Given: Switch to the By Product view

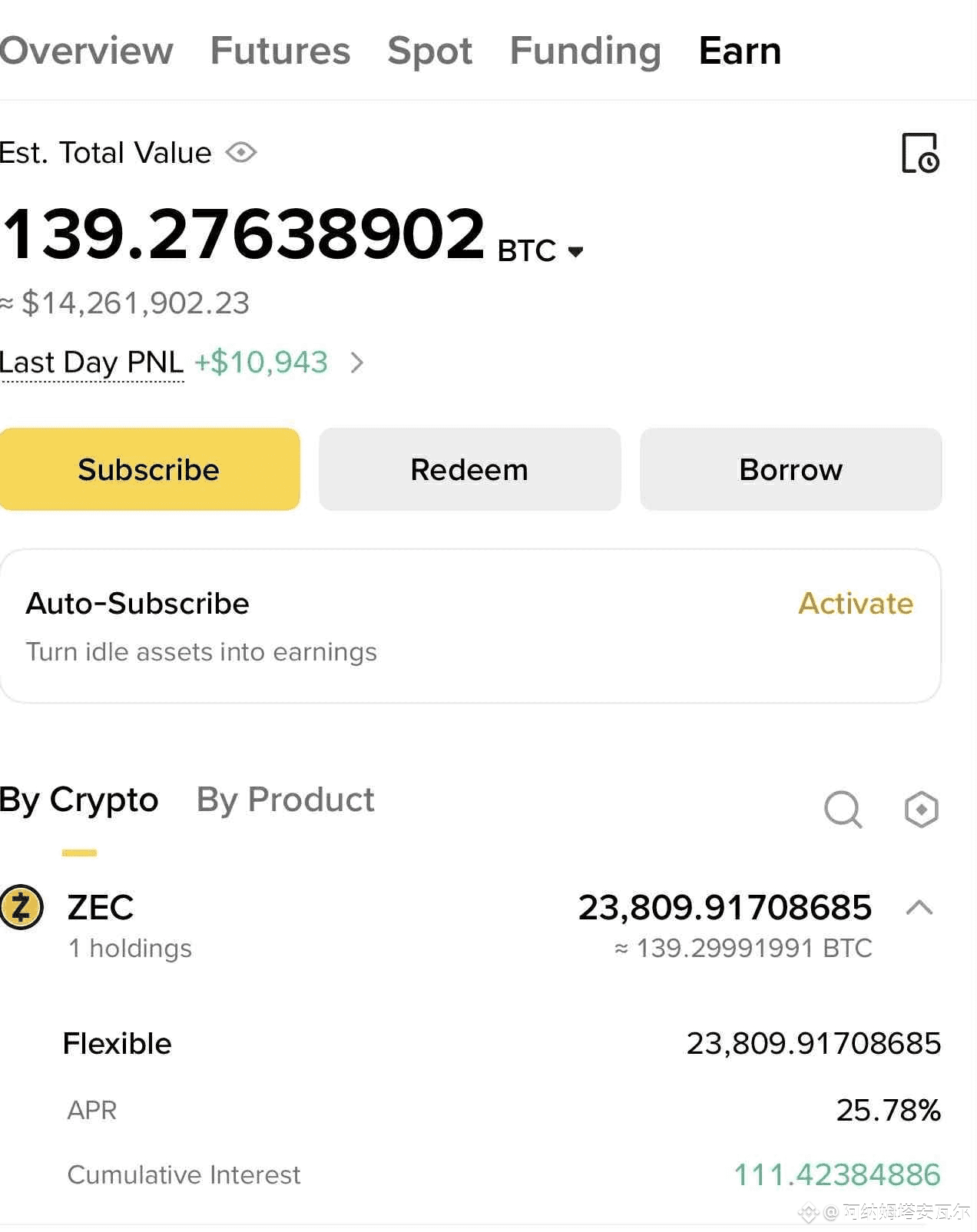Looking at the screenshot, I should [285, 800].
